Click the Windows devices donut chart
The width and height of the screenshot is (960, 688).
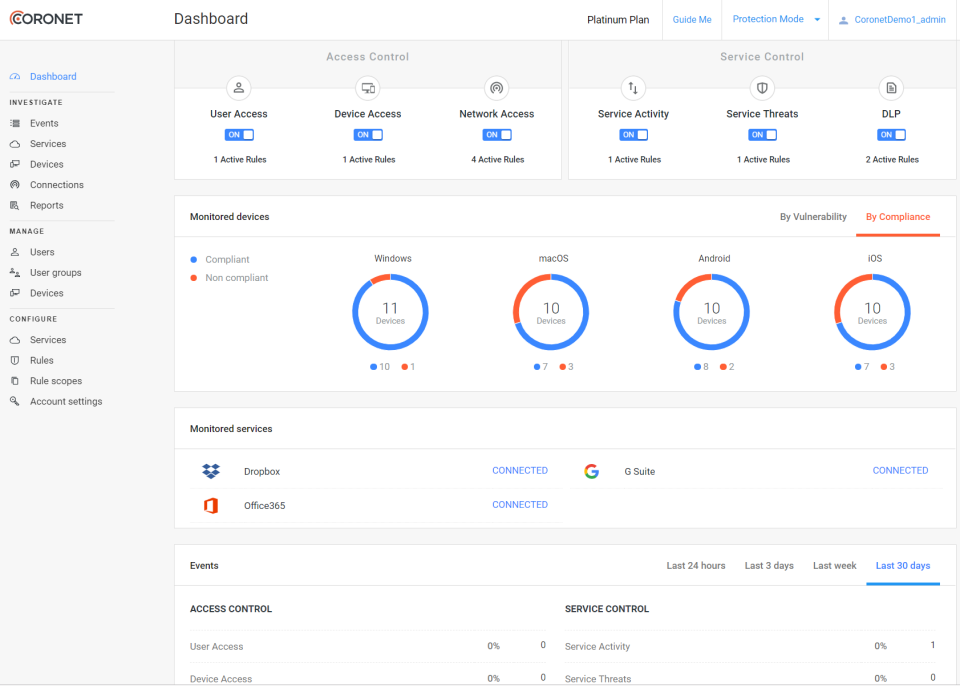pos(390,313)
